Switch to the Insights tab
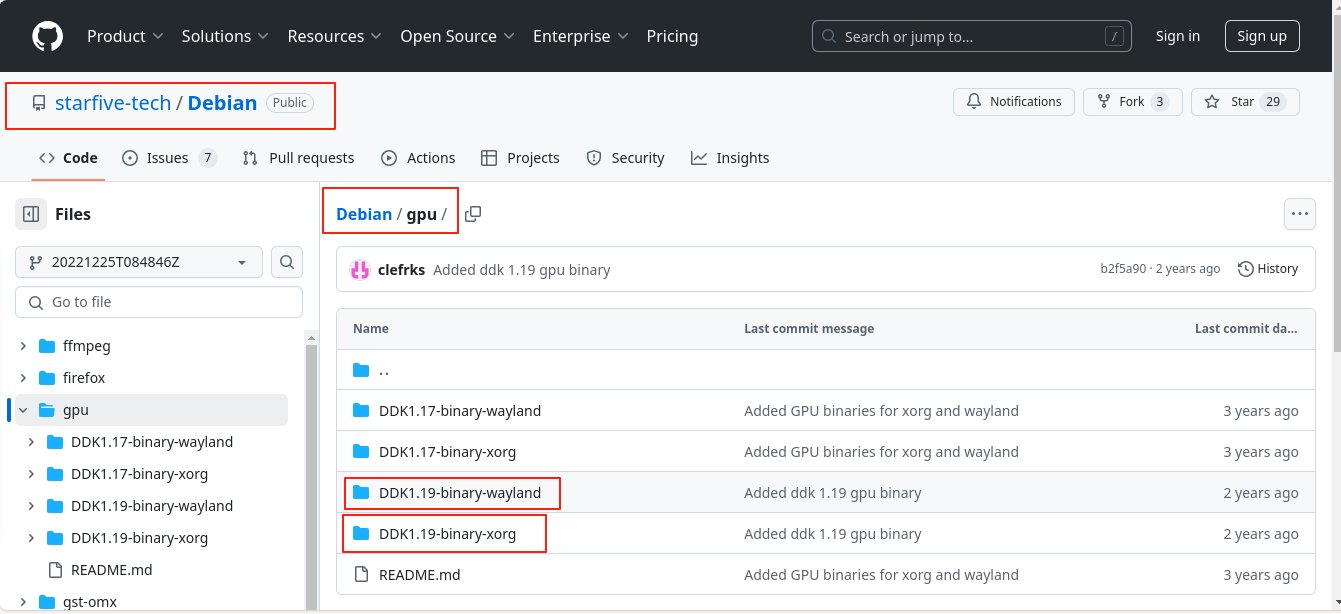 (730, 158)
